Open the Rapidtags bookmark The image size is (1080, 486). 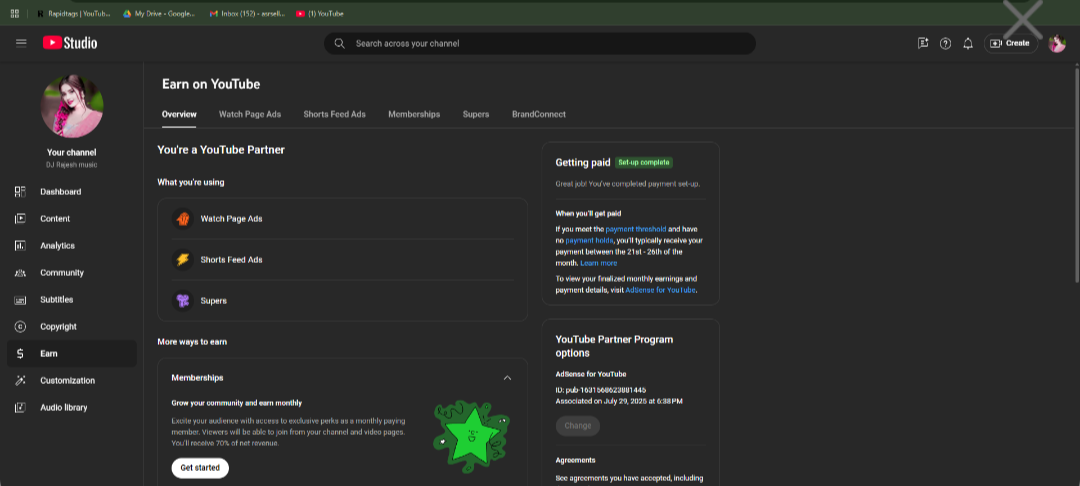click(74, 13)
